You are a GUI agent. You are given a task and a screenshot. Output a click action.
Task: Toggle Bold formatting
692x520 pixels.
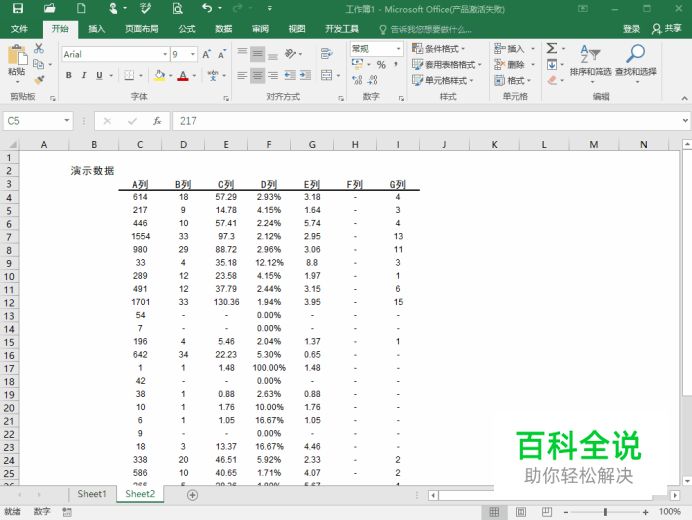pyautogui.click(x=68, y=75)
